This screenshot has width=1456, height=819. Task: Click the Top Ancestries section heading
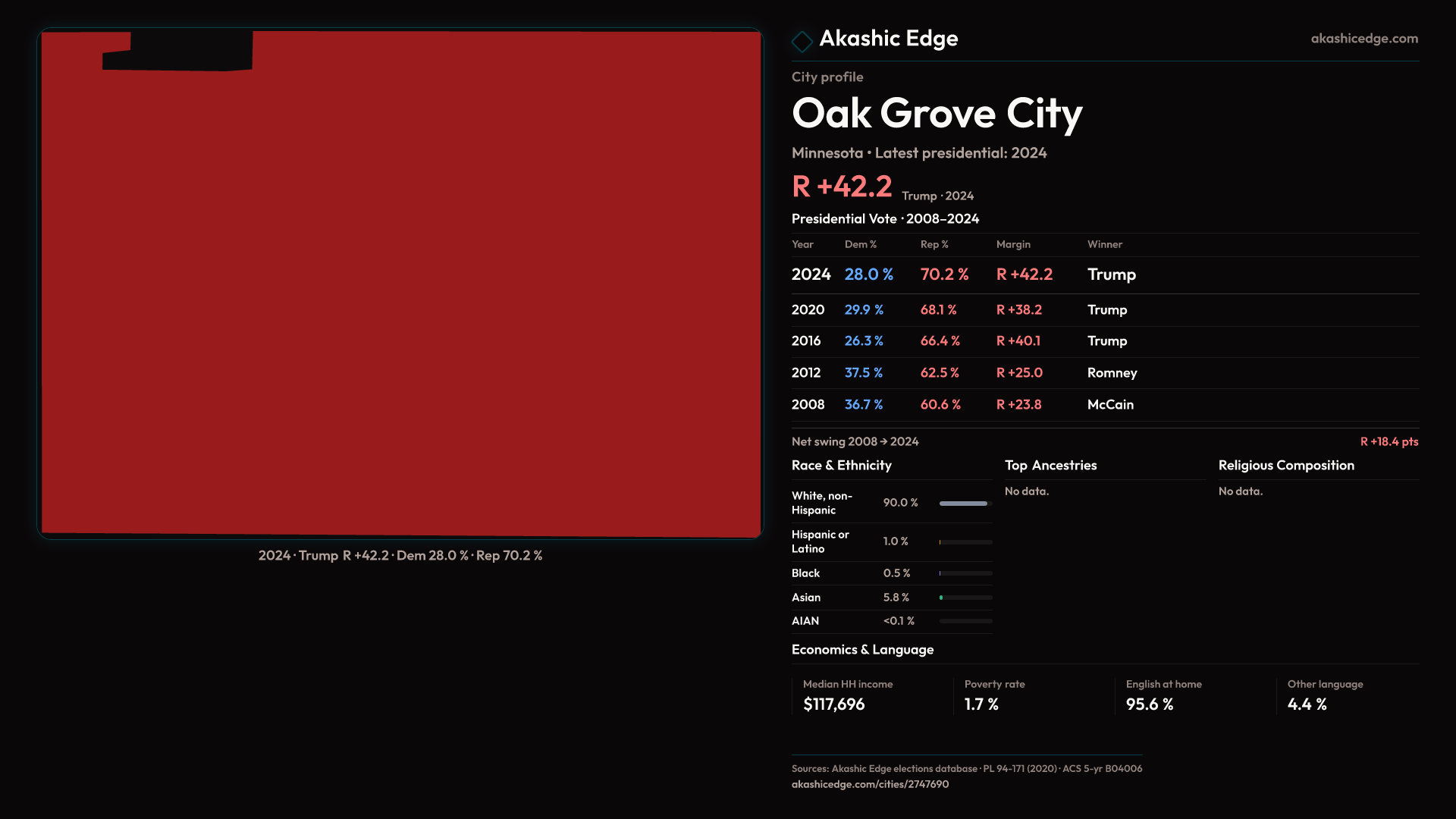tap(1050, 466)
